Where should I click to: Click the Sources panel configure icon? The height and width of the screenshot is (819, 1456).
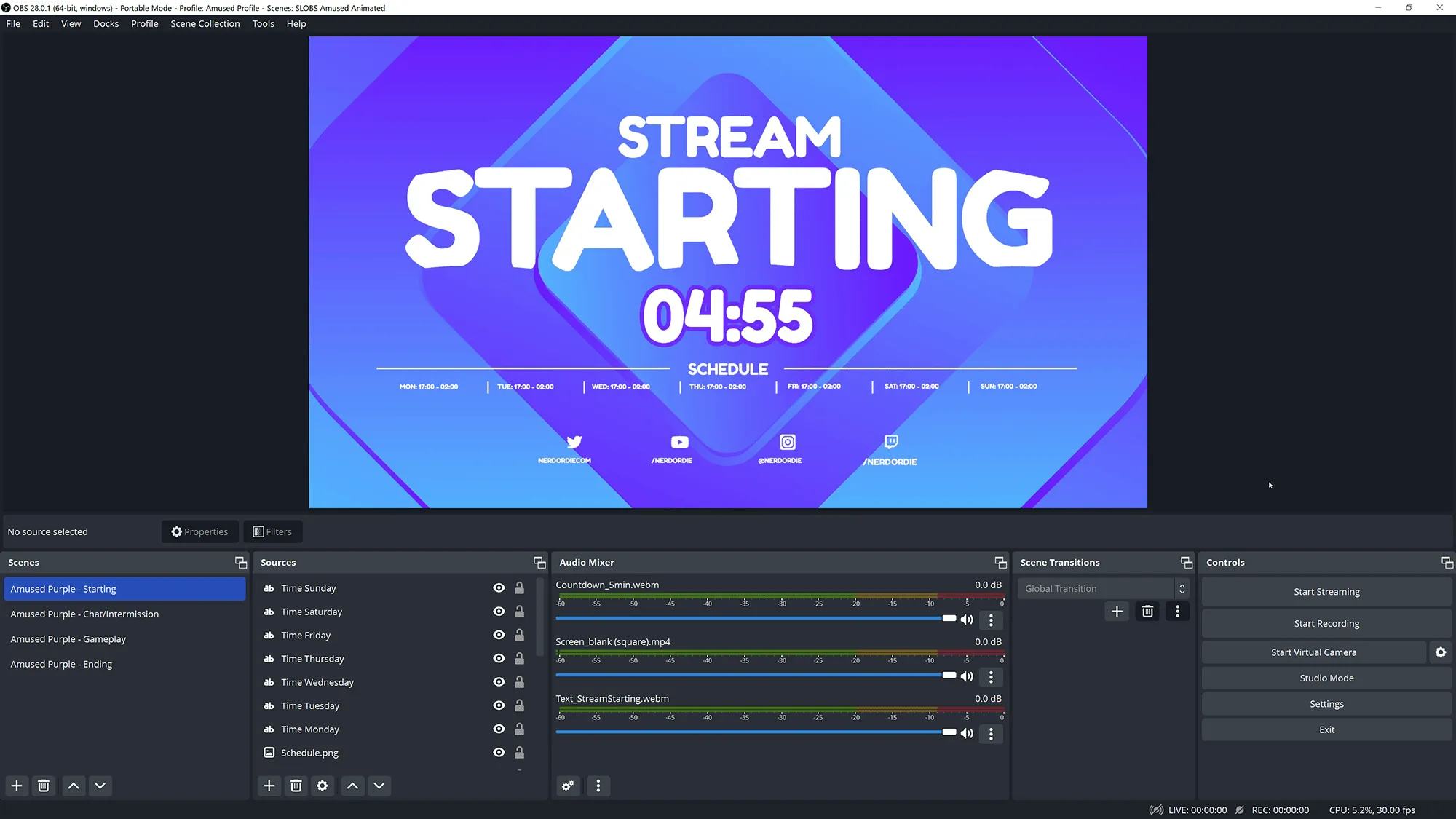[x=322, y=785]
